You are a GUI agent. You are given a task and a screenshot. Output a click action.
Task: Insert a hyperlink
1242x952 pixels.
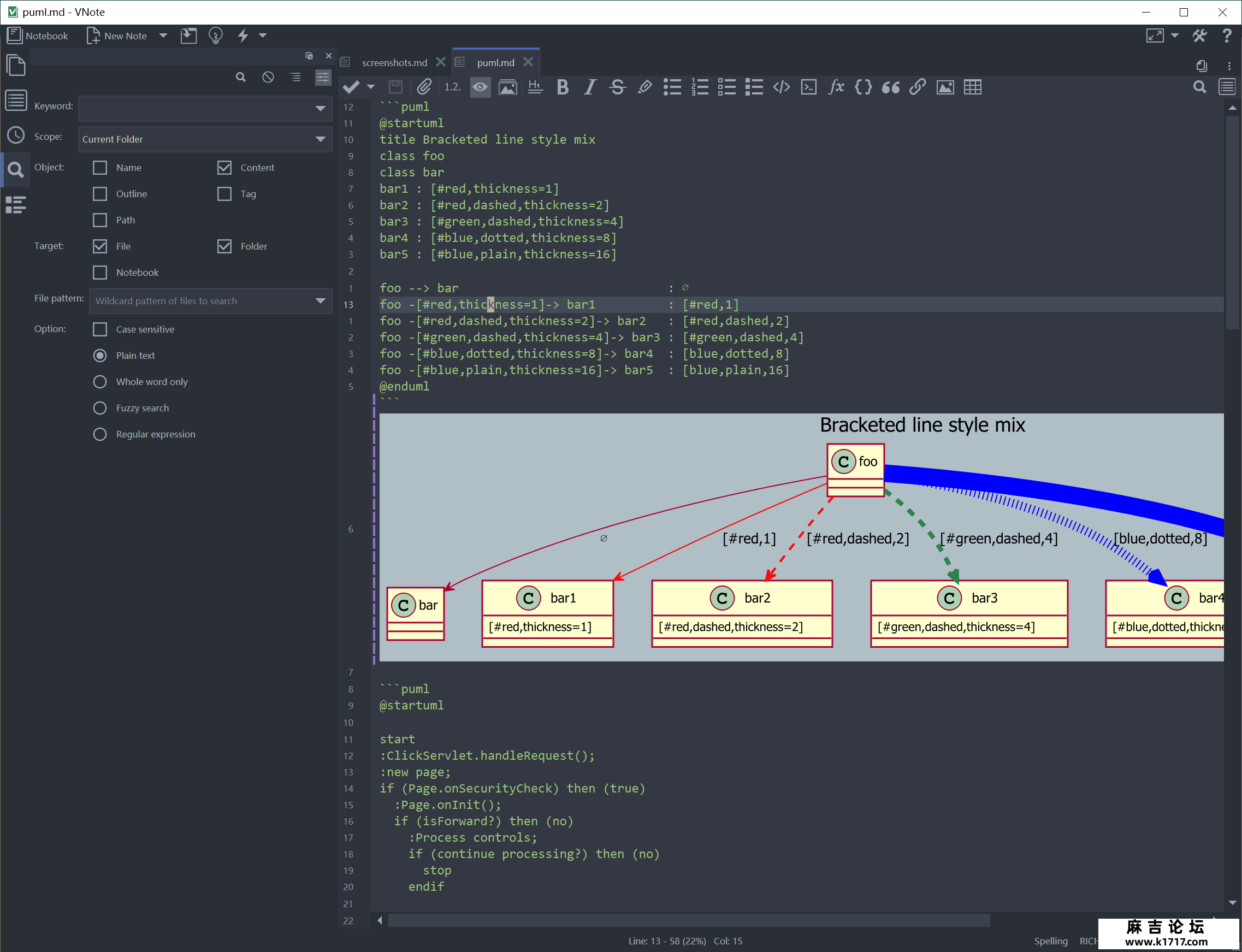(x=918, y=87)
